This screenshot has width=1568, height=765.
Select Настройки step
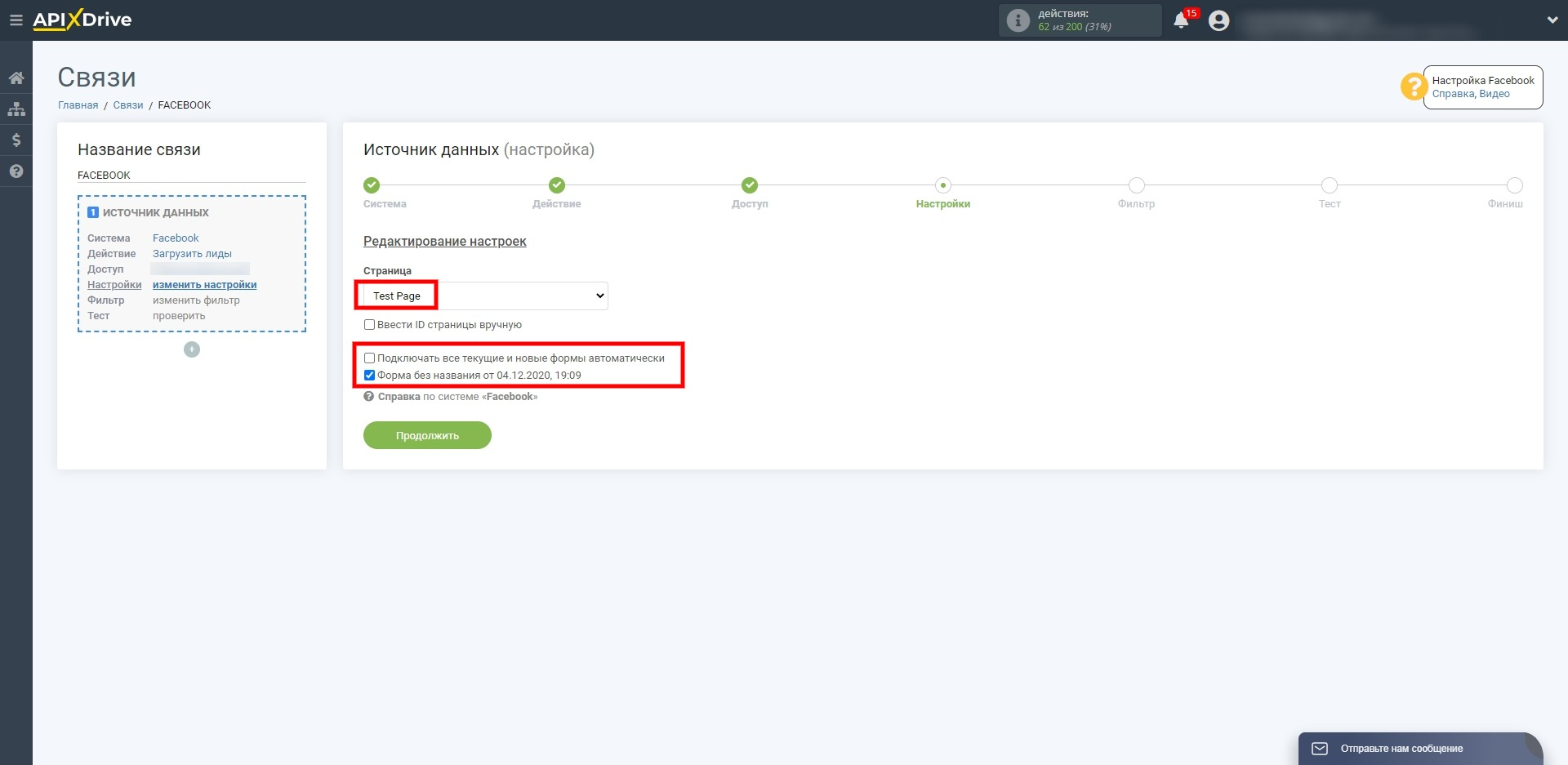click(943, 185)
